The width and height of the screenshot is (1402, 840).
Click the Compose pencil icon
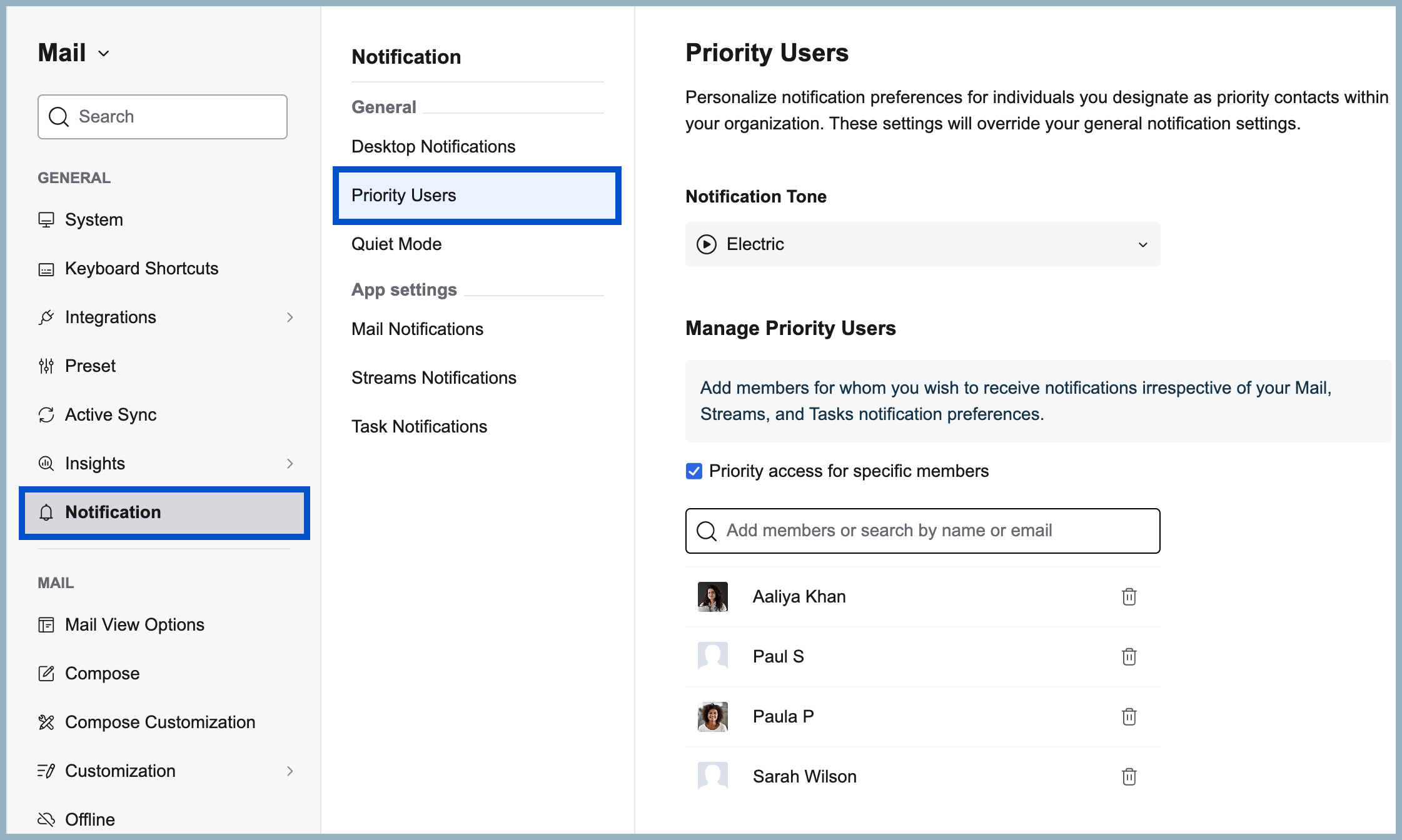click(x=46, y=673)
